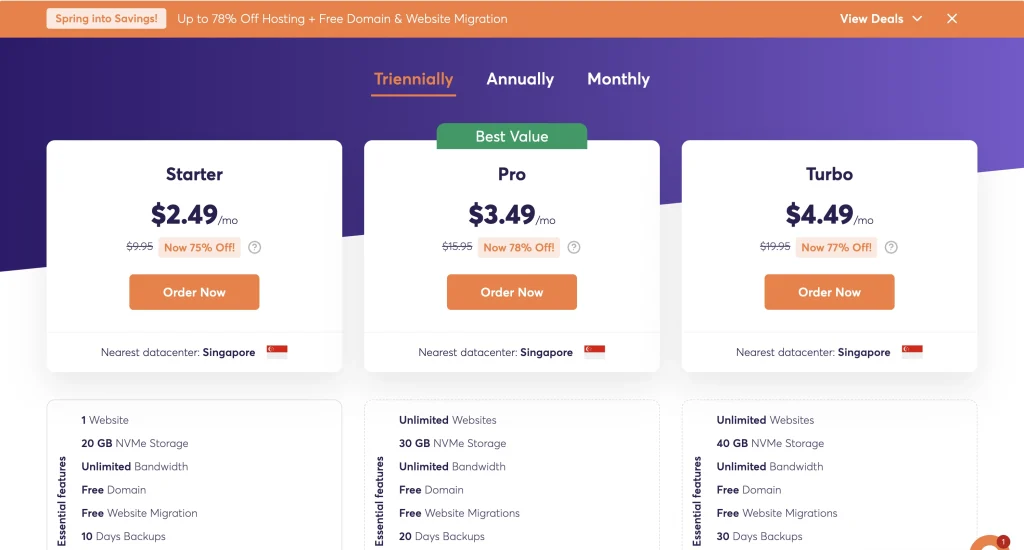This screenshot has width=1024, height=550.
Task: Open help icon beside Starter 75% discount
Action: point(255,248)
